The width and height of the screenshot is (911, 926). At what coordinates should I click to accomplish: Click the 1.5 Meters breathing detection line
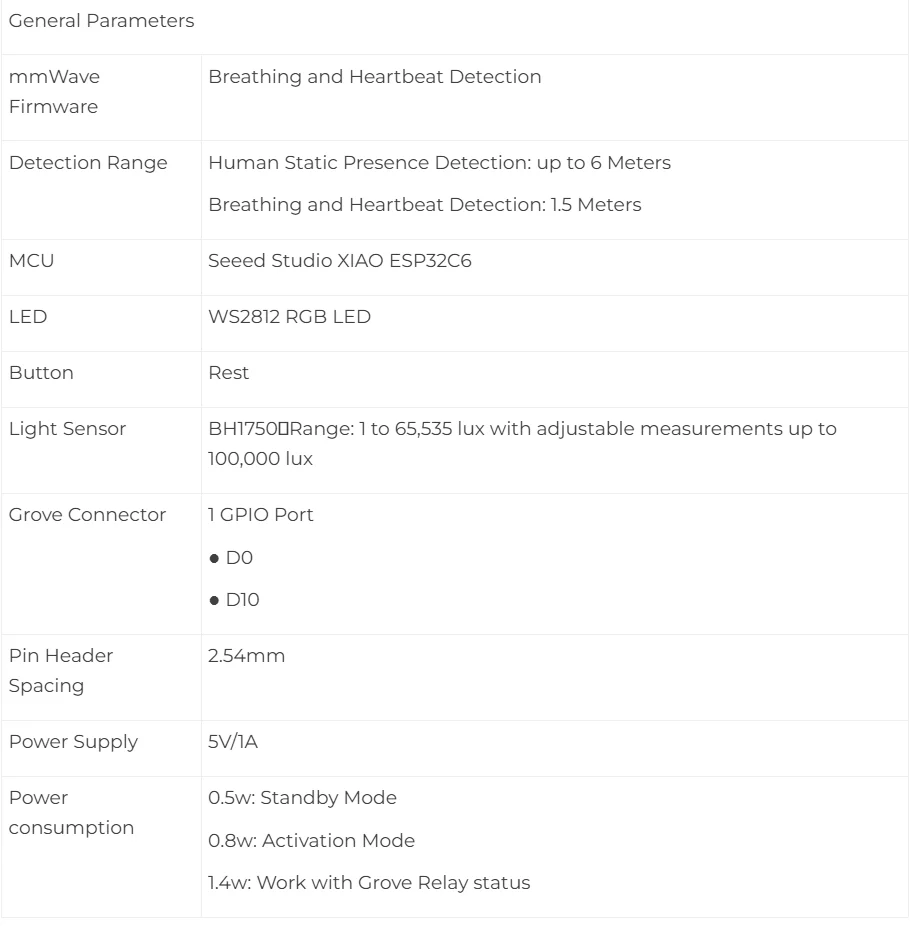tap(424, 205)
